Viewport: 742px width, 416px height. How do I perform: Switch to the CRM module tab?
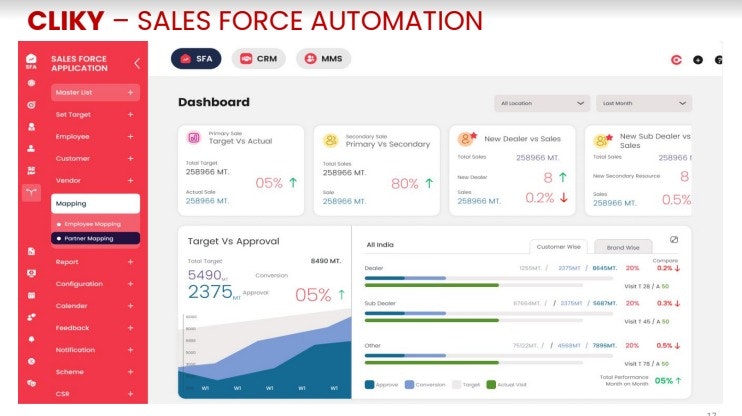pos(258,59)
